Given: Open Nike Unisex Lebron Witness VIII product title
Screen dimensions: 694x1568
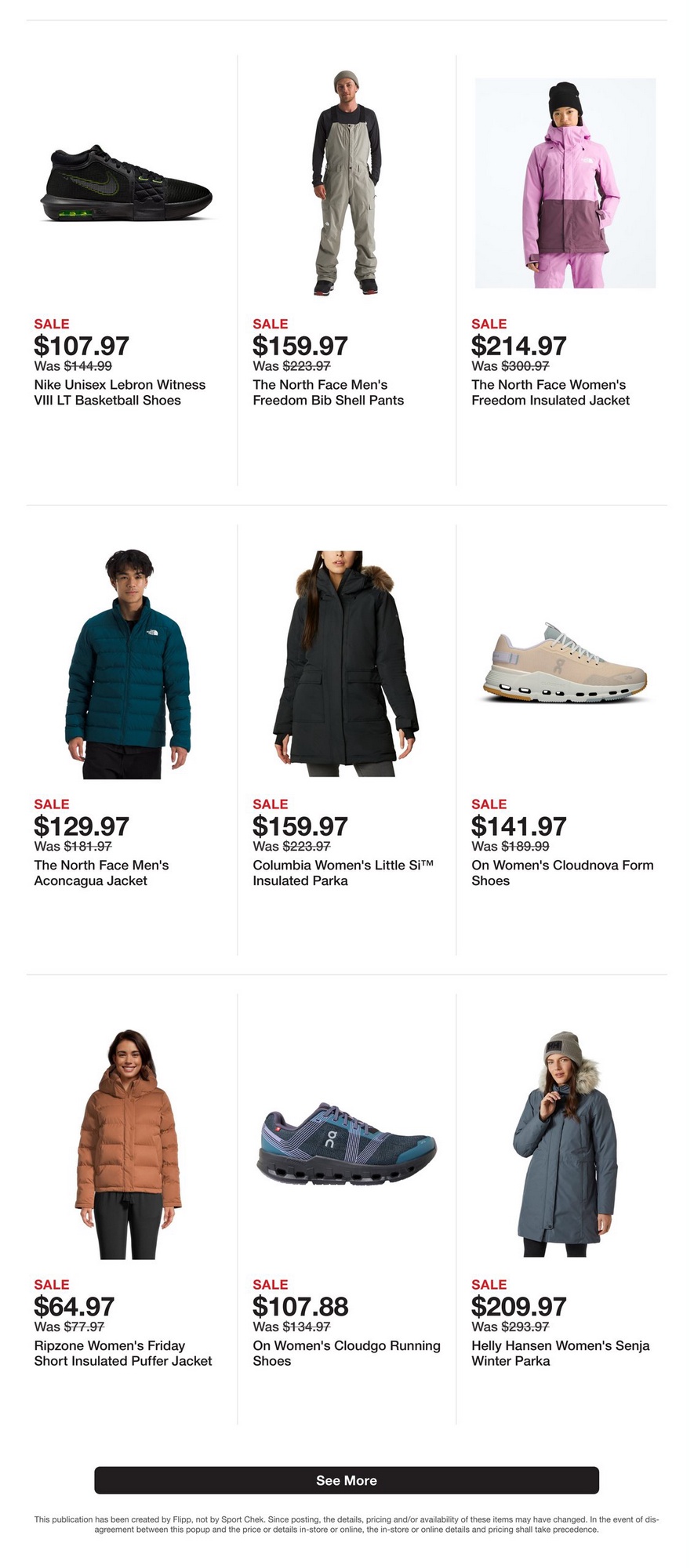Looking at the screenshot, I should click(x=120, y=392).
